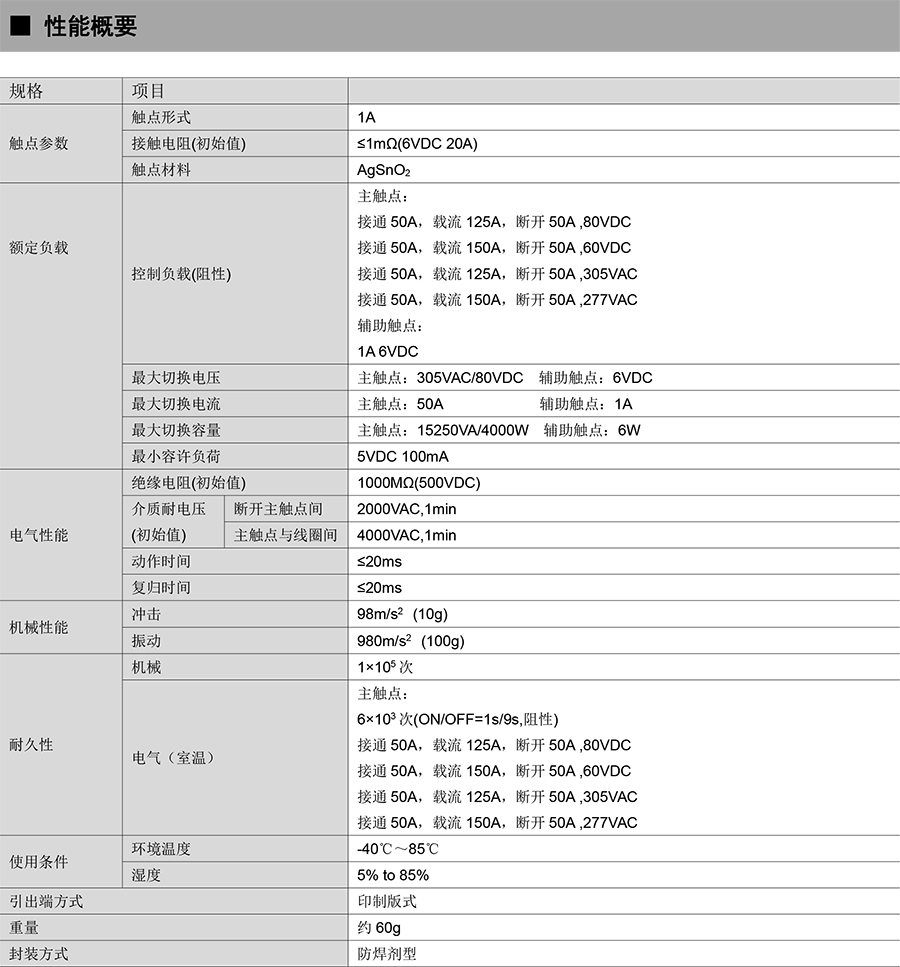Viewport: 900px width, 967px height.
Task: Click the -40℃～85℃ ambient temperature value
Action: [398, 849]
